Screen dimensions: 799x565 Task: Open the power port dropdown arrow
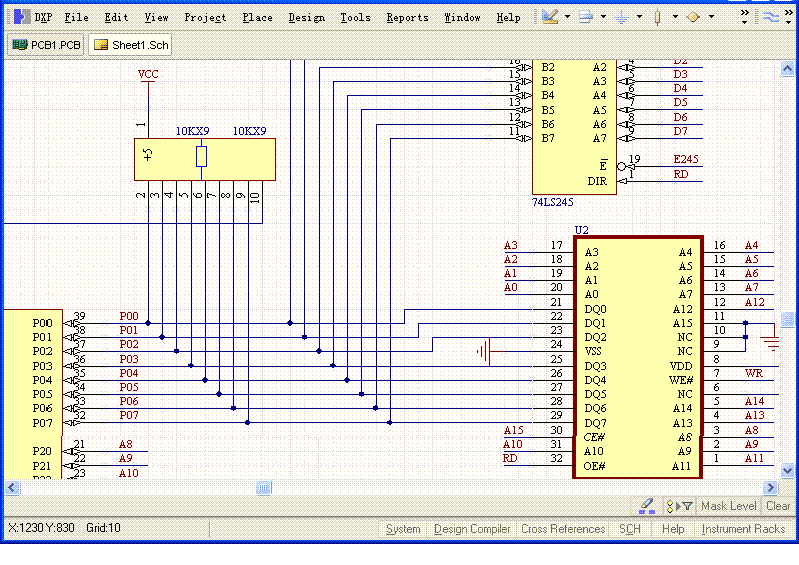coord(639,17)
